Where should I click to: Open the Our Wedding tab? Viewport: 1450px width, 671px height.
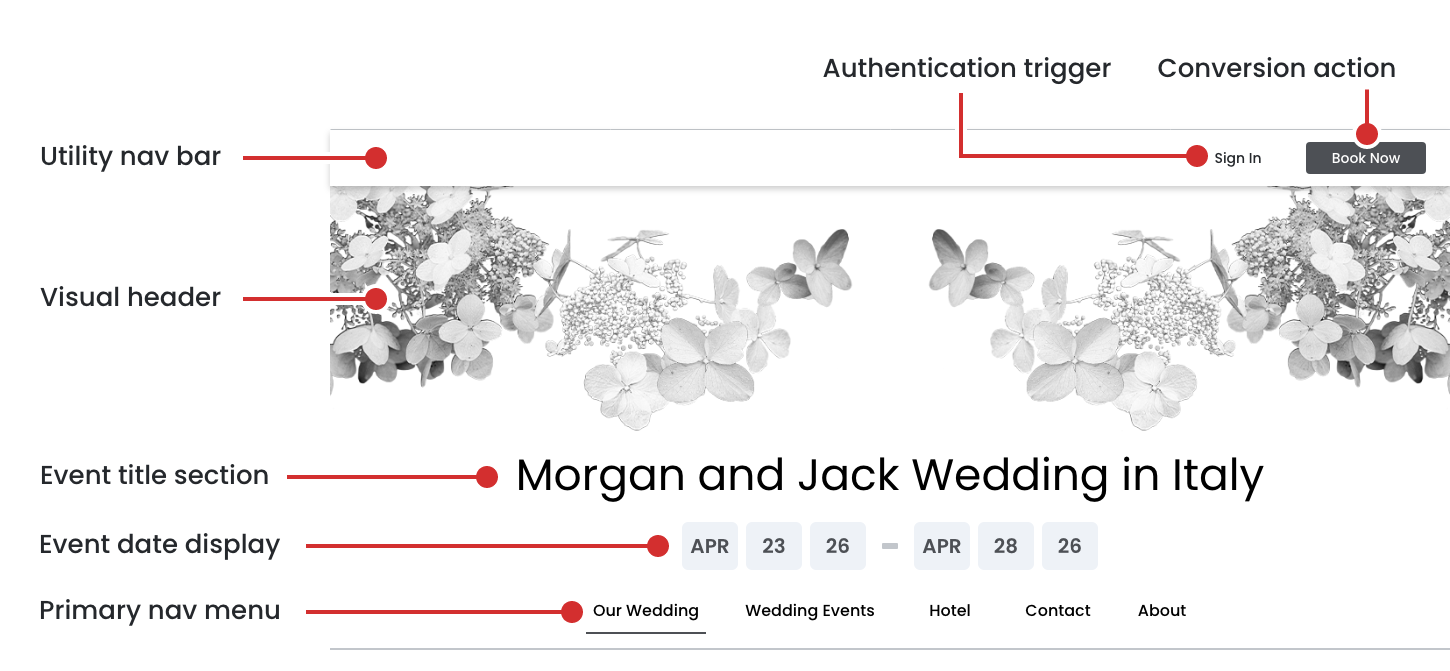pyautogui.click(x=645, y=611)
